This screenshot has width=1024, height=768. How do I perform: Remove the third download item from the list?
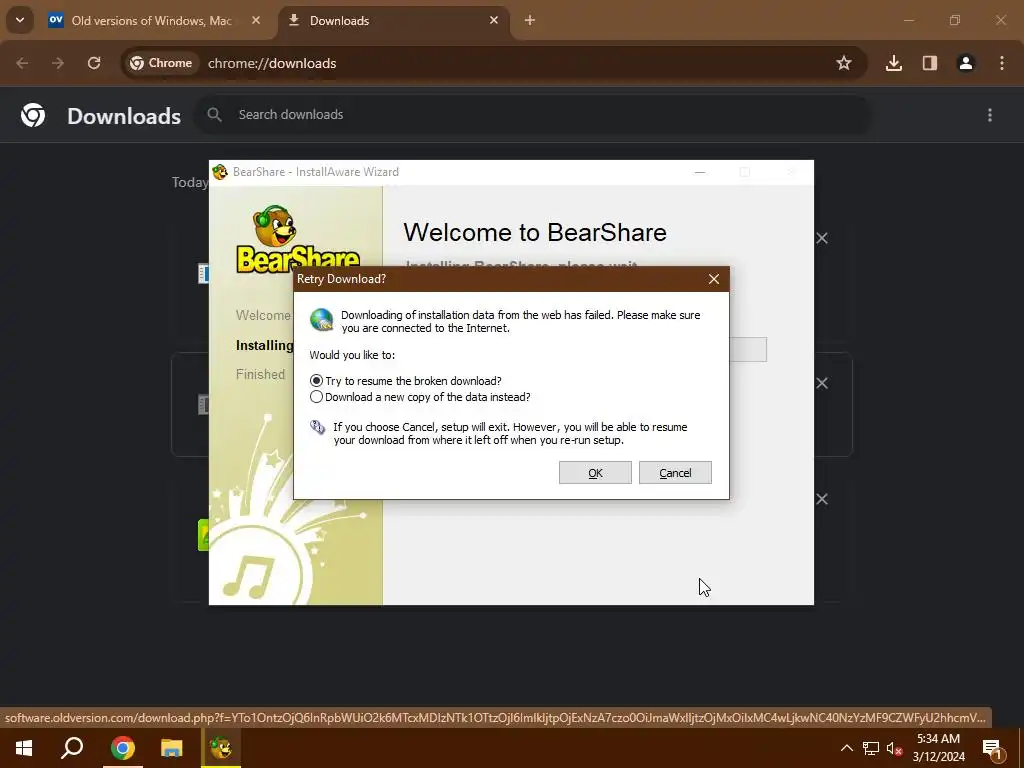coord(822,500)
